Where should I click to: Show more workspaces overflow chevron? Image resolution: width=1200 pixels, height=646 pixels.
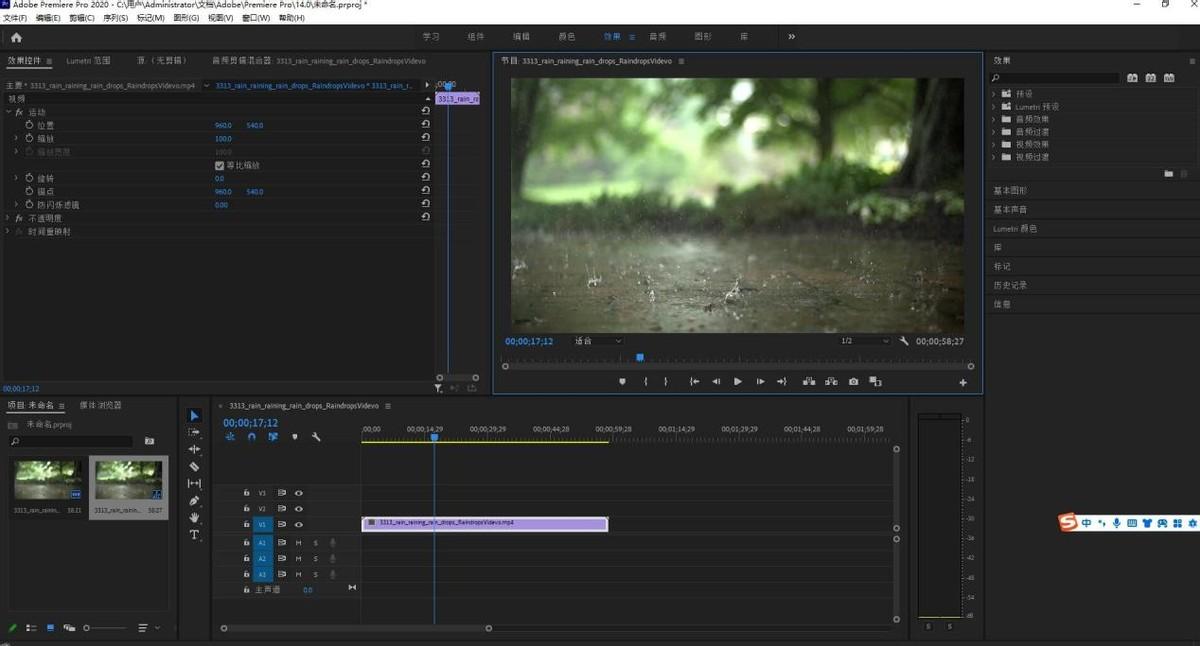click(x=791, y=37)
